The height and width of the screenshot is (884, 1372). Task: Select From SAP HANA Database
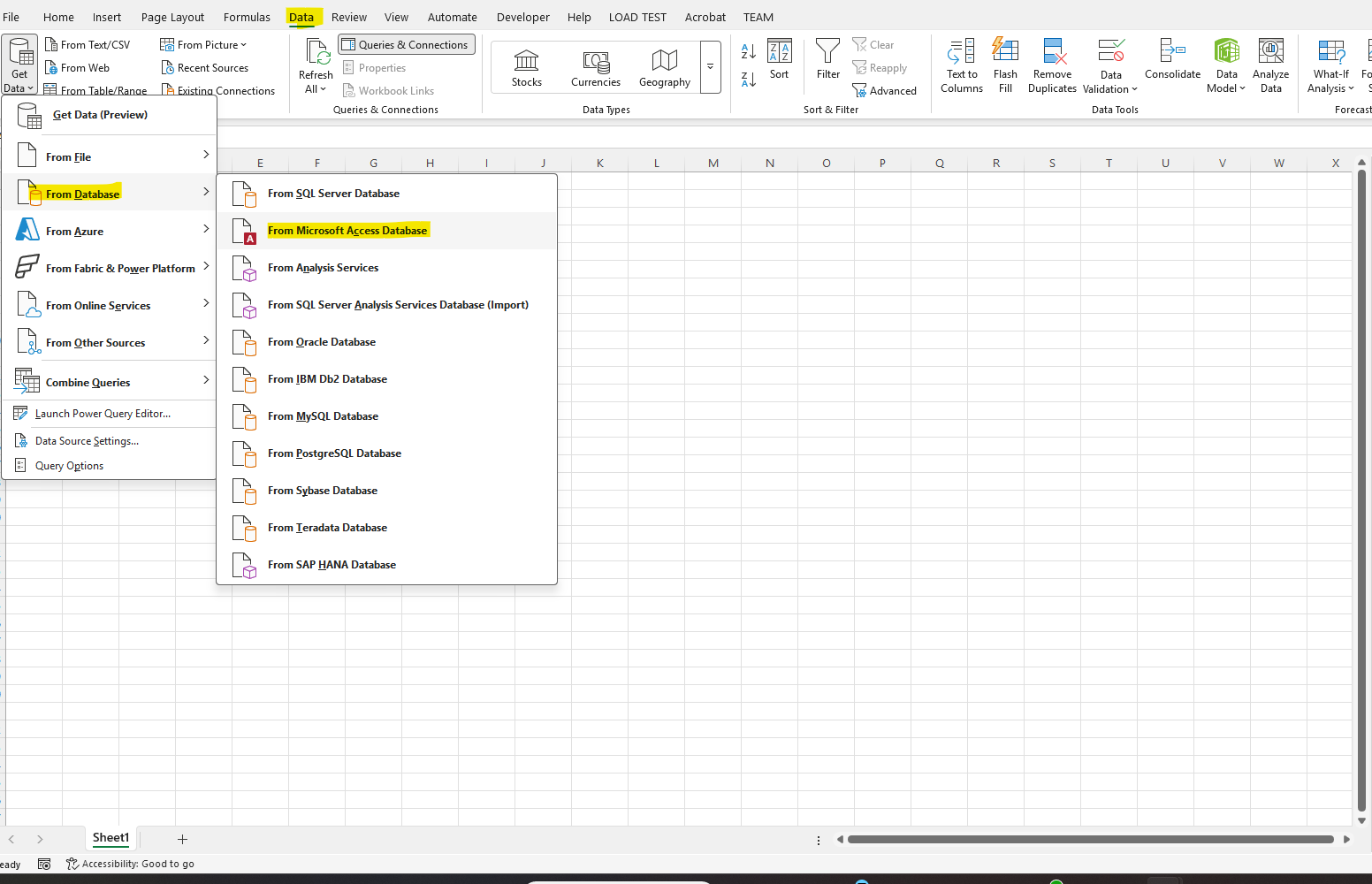click(387, 565)
